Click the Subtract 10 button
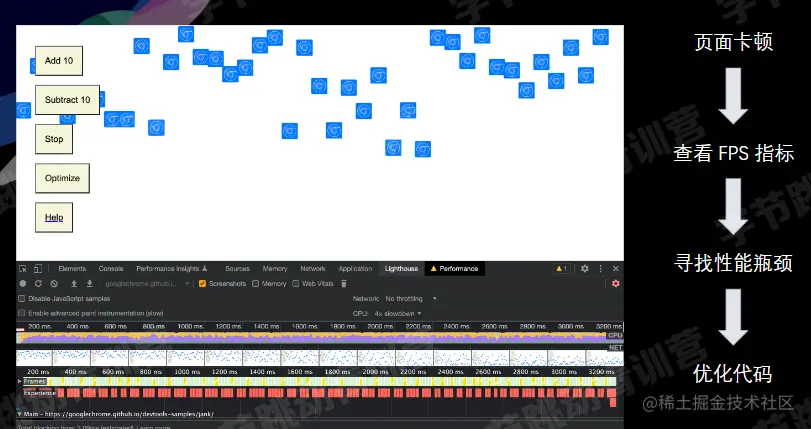 point(67,100)
